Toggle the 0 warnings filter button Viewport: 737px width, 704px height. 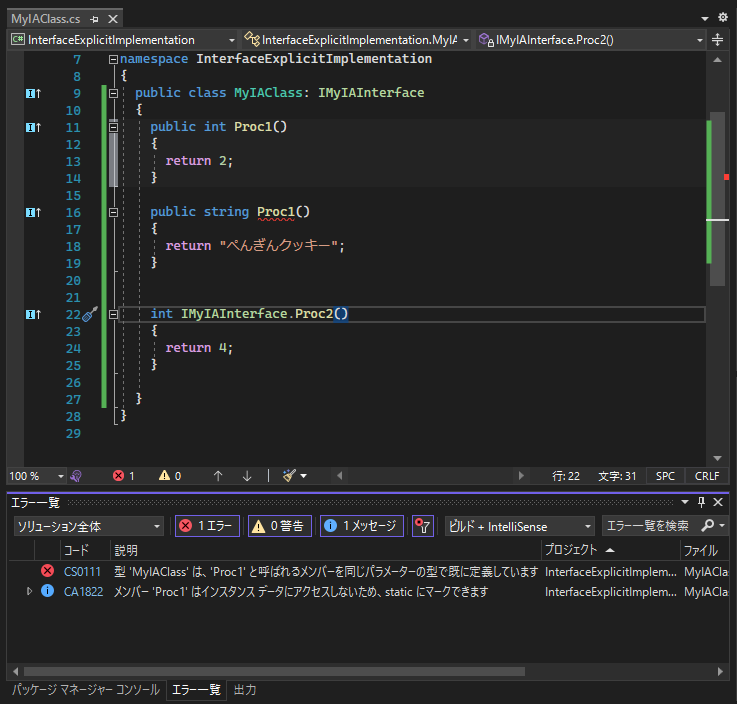click(280, 526)
